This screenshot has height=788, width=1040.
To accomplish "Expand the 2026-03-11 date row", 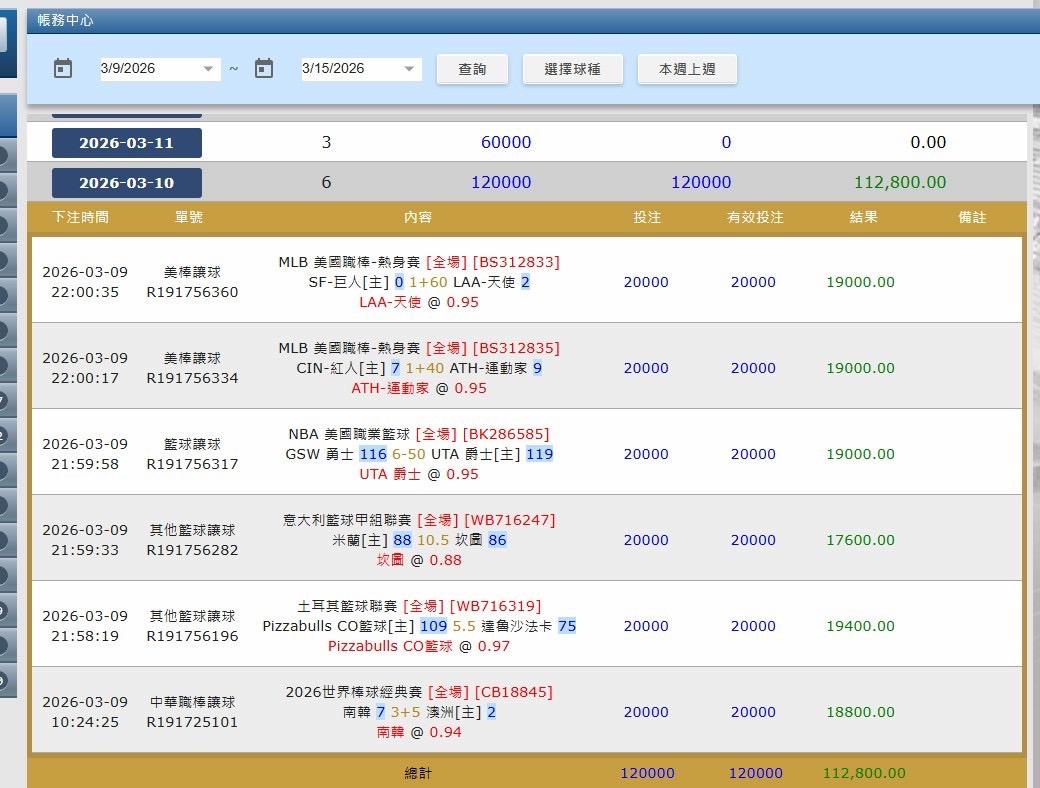I will (x=127, y=143).
